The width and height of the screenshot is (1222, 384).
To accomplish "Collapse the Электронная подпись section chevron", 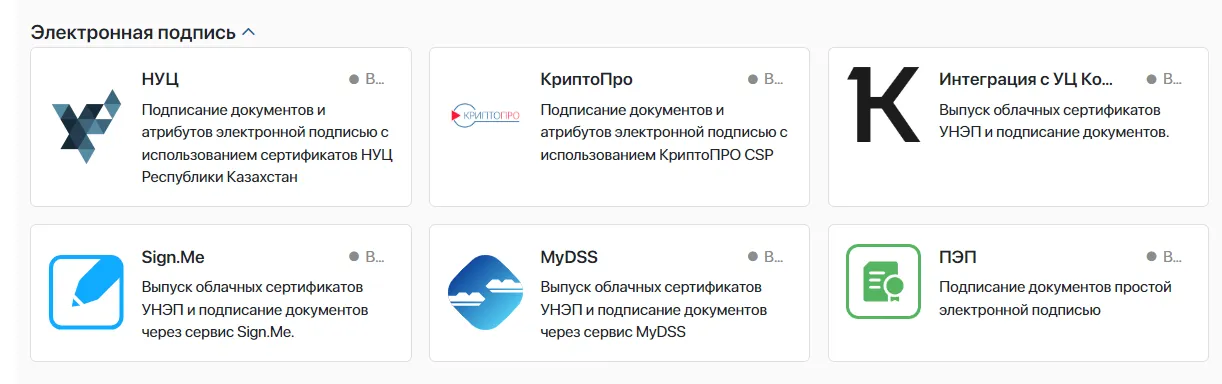I will pos(249,32).
